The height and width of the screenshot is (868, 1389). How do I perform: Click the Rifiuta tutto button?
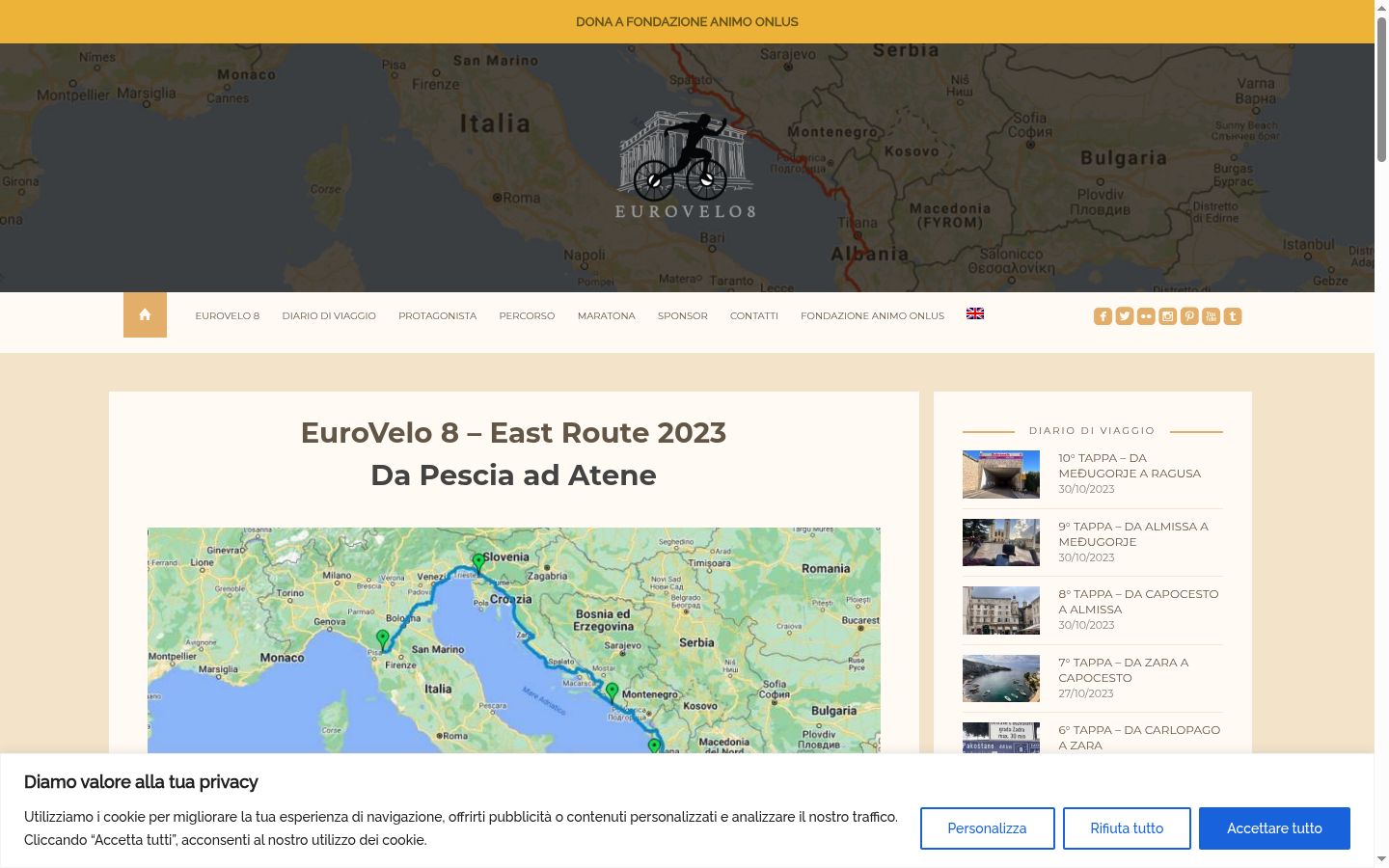click(x=1127, y=828)
